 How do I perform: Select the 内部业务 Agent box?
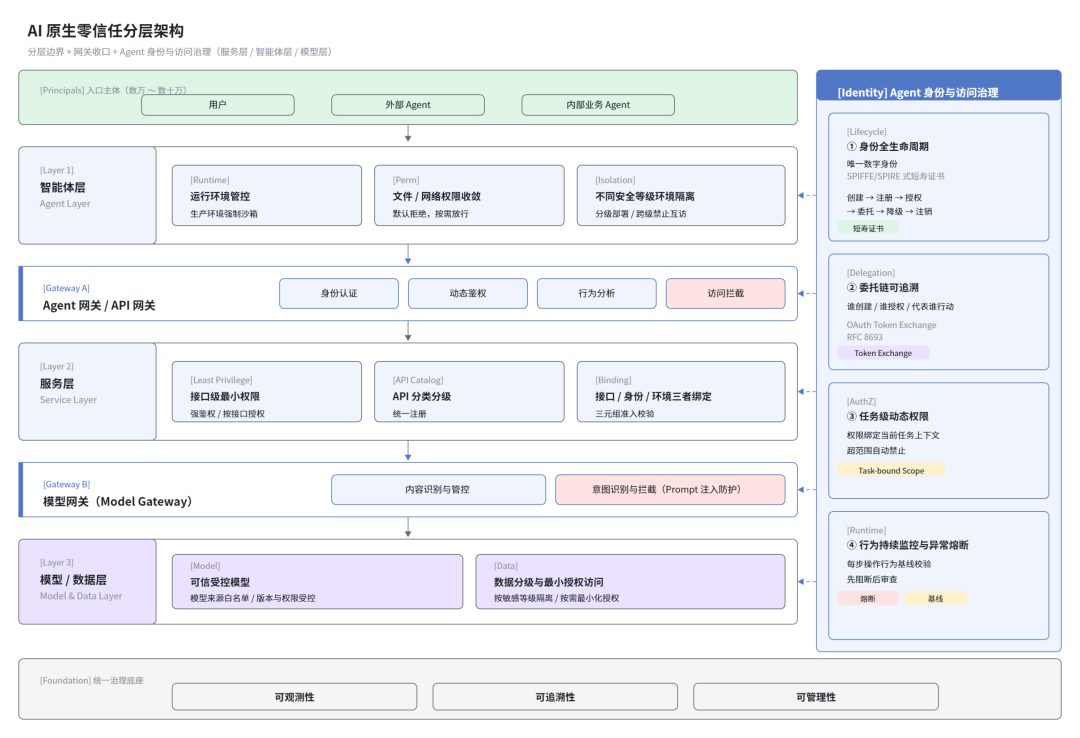pyautogui.click(x=598, y=105)
